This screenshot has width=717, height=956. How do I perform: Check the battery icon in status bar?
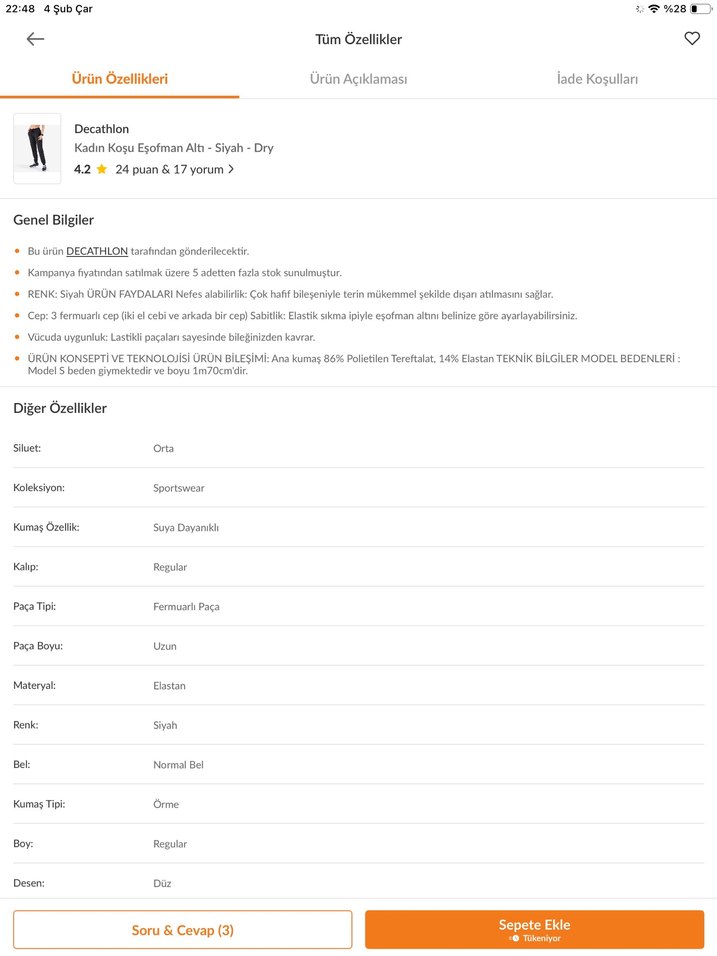coord(700,9)
